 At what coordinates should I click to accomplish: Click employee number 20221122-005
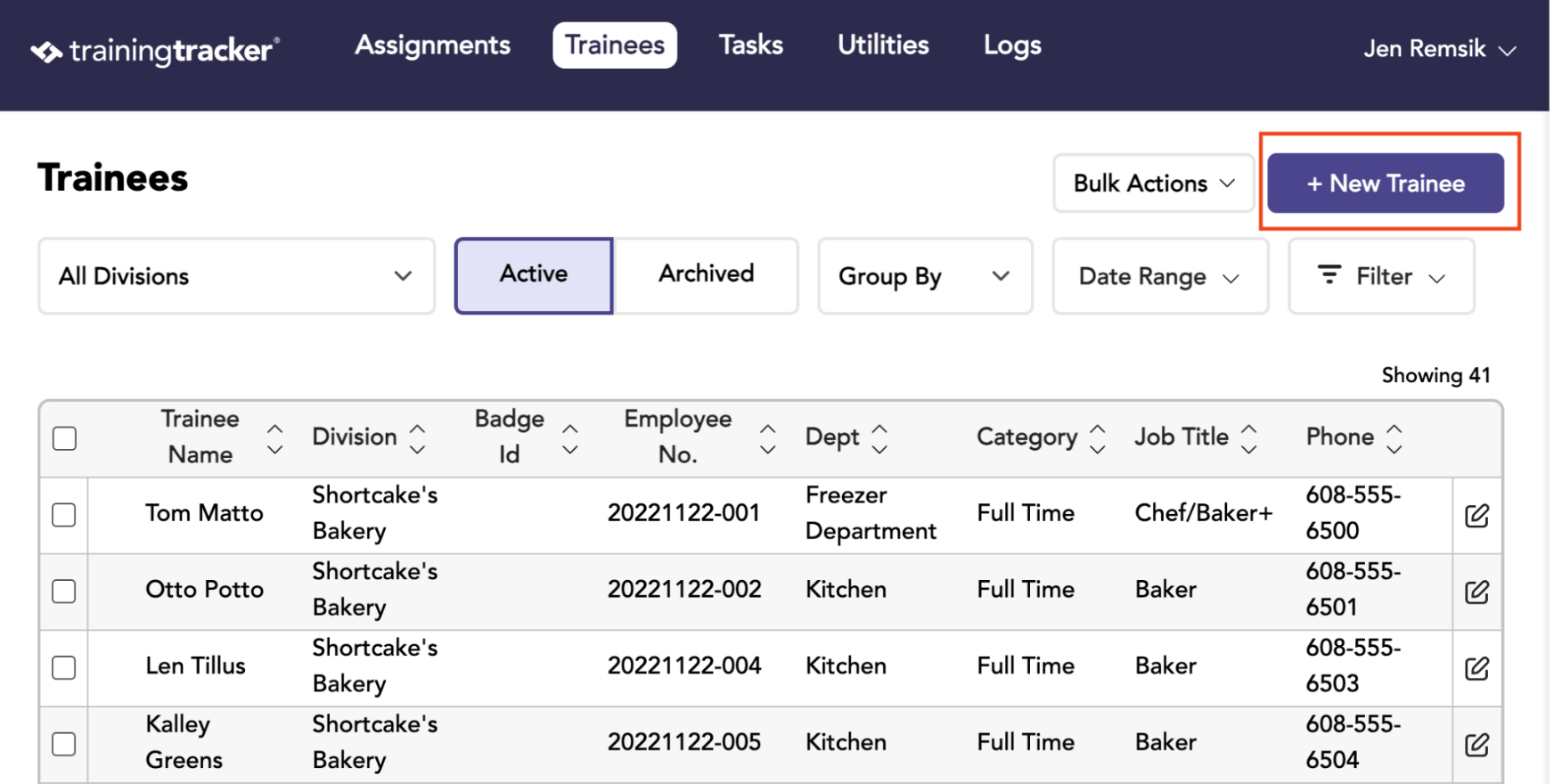[x=684, y=742]
